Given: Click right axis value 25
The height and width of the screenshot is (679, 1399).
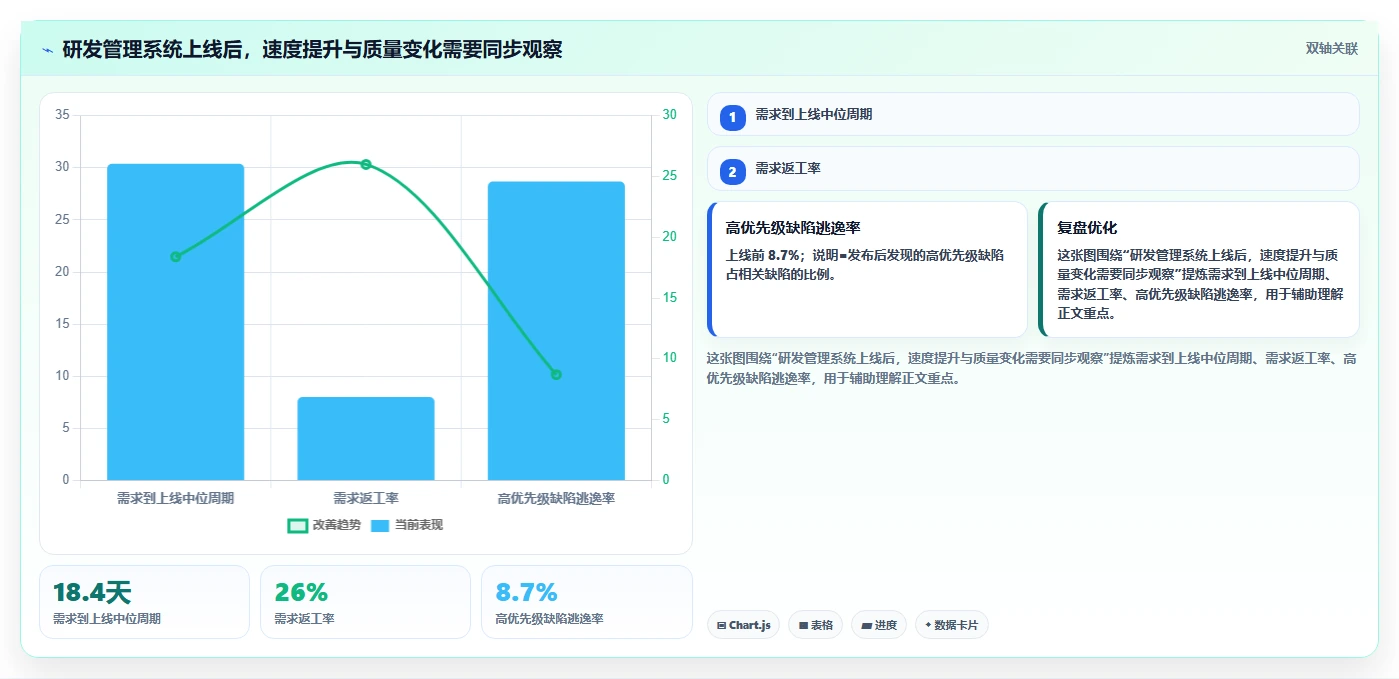Looking at the screenshot, I should pyautogui.click(x=669, y=176).
